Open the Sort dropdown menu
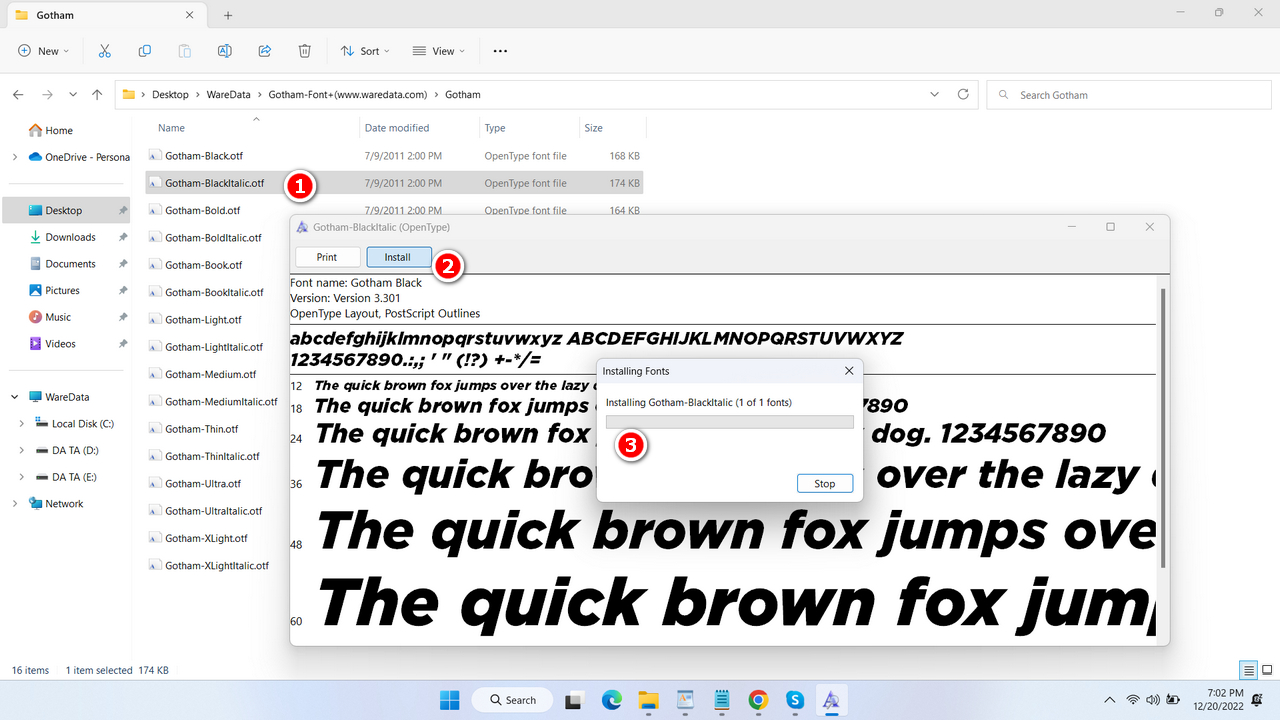Image resolution: width=1280 pixels, height=720 pixels. point(364,50)
